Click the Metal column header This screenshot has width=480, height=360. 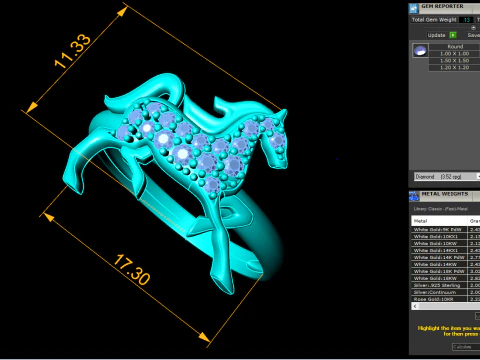coord(439,221)
